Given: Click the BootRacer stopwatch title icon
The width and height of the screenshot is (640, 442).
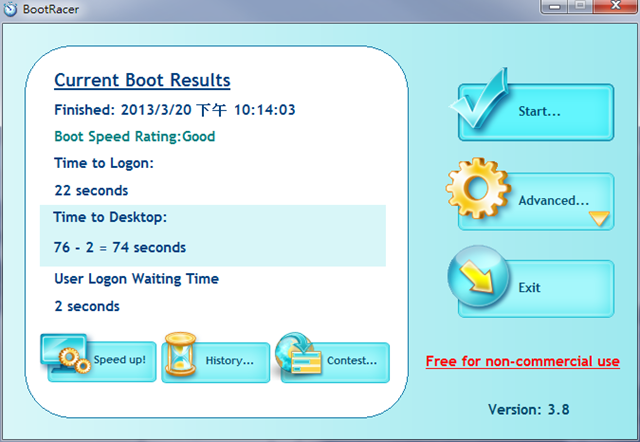Looking at the screenshot, I should pos(10,9).
